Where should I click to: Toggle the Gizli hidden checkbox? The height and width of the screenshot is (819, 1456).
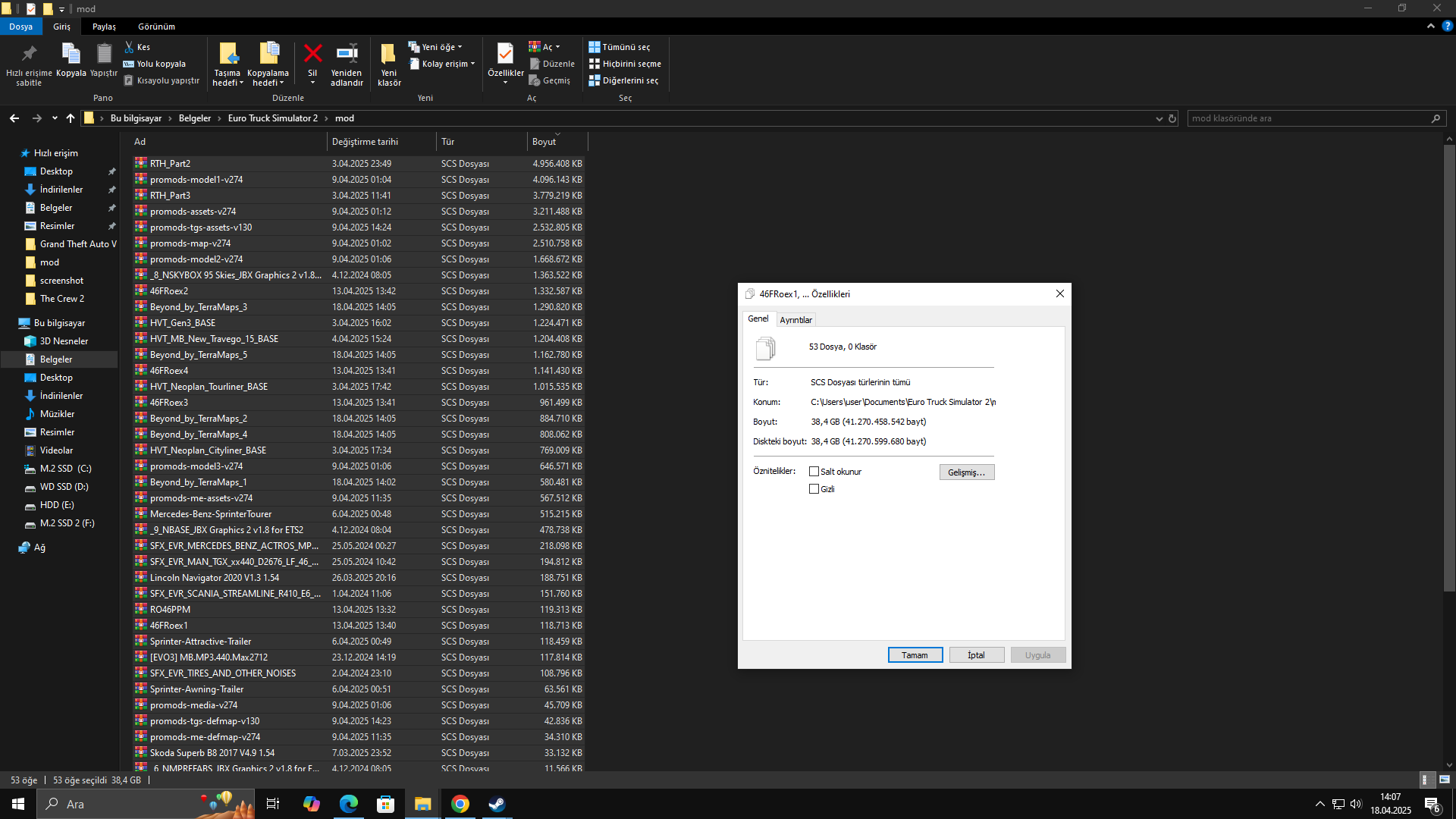point(814,489)
